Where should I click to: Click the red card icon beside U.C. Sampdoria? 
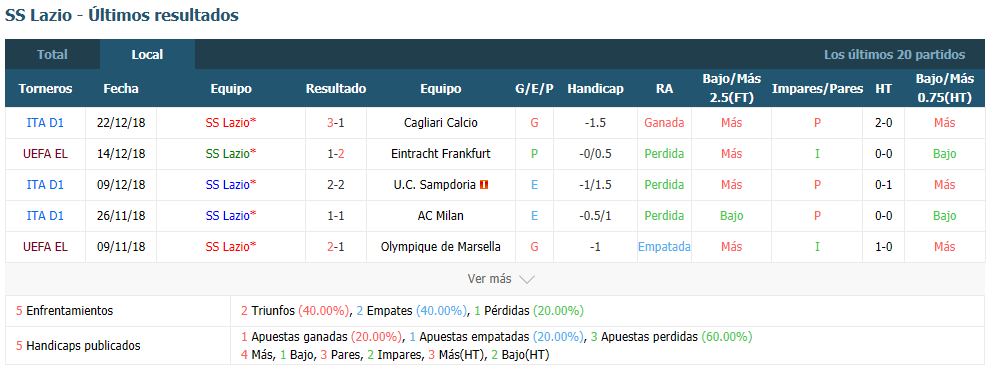click(484, 185)
